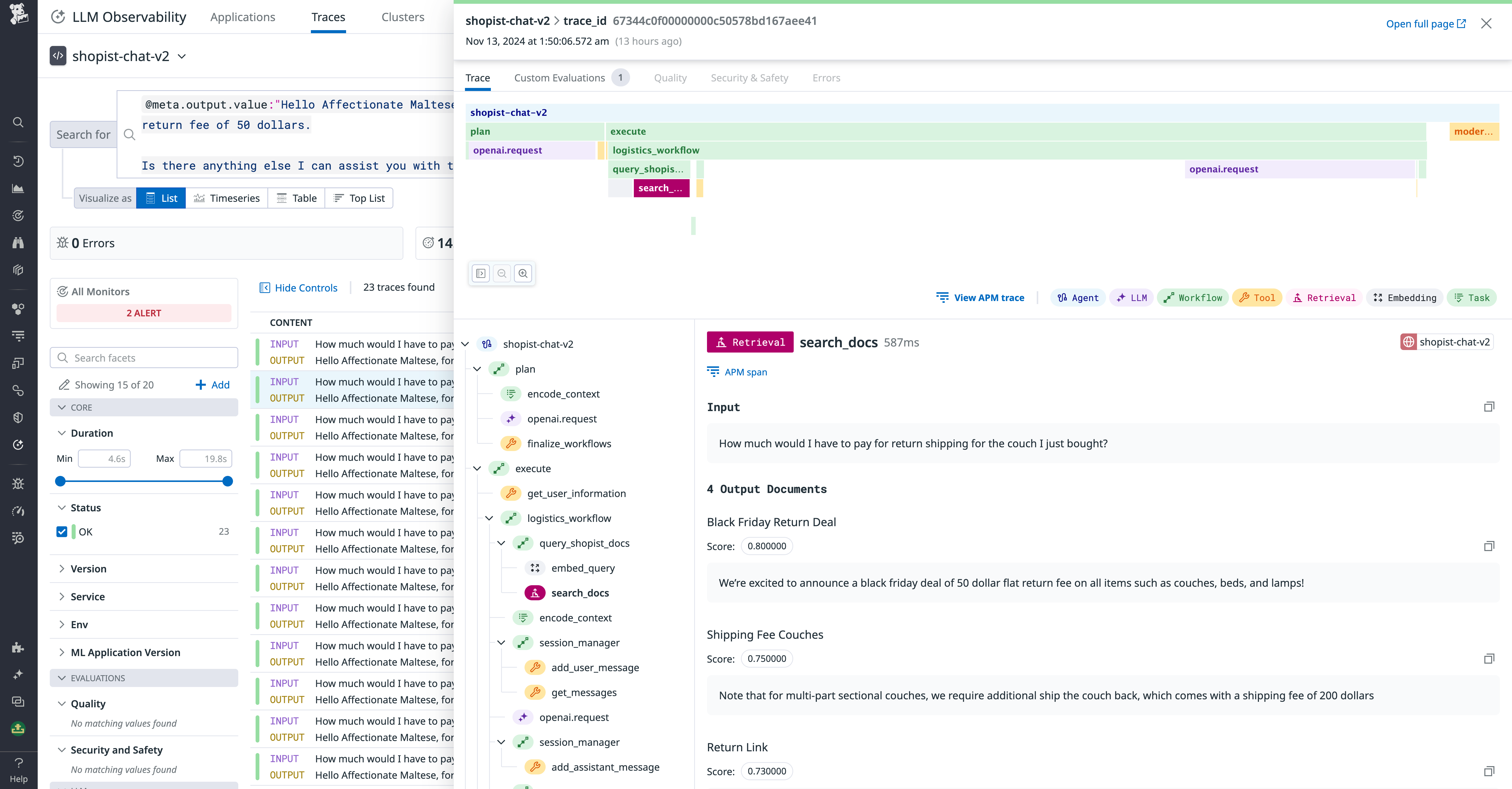Zoom in on the trace waterfall

523,273
